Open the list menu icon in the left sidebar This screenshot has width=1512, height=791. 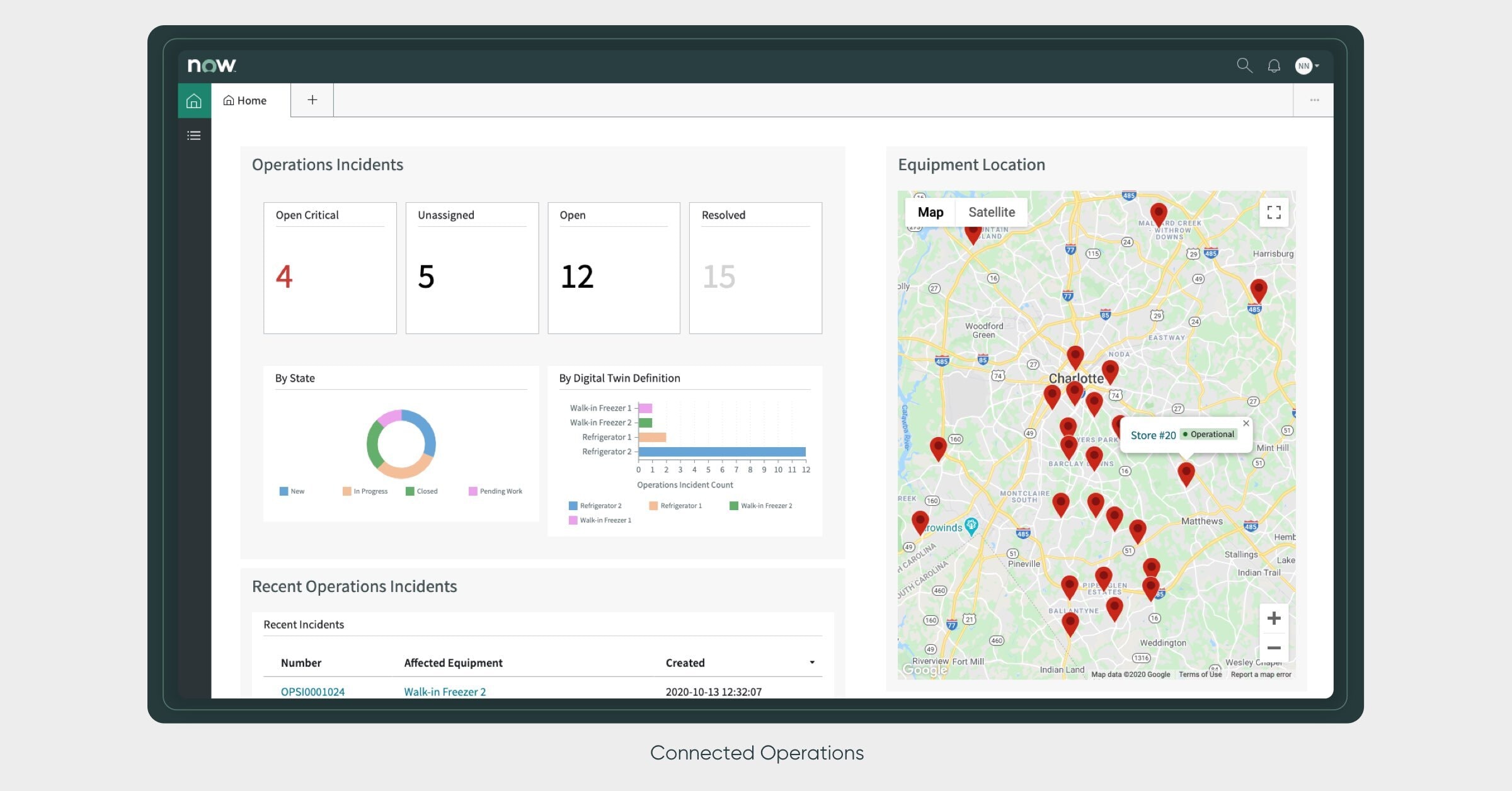click(x=194, y=135)
